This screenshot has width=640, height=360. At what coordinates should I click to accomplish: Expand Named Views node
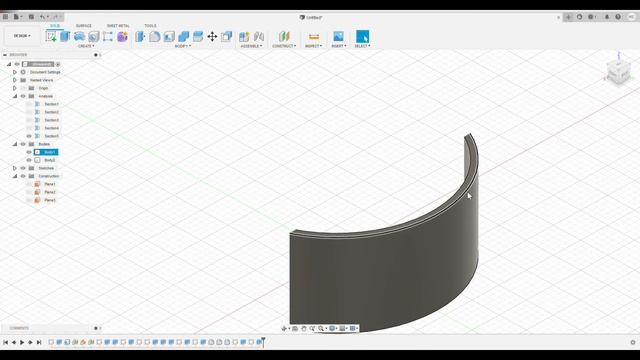(15, 80)
